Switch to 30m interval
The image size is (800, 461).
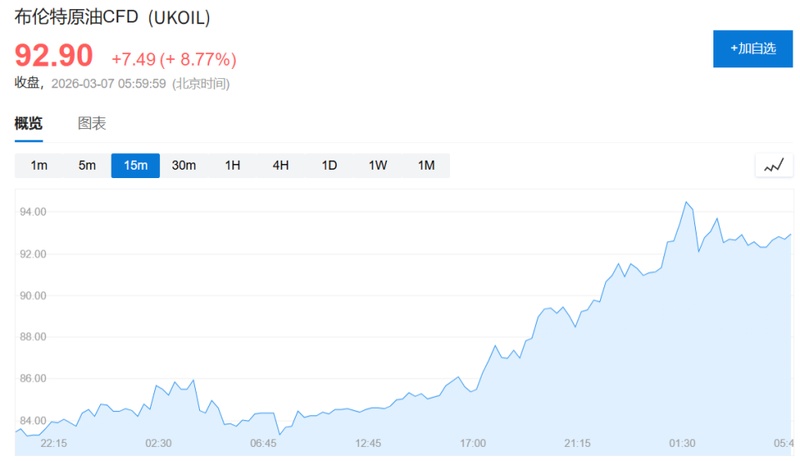click(184, 166)
